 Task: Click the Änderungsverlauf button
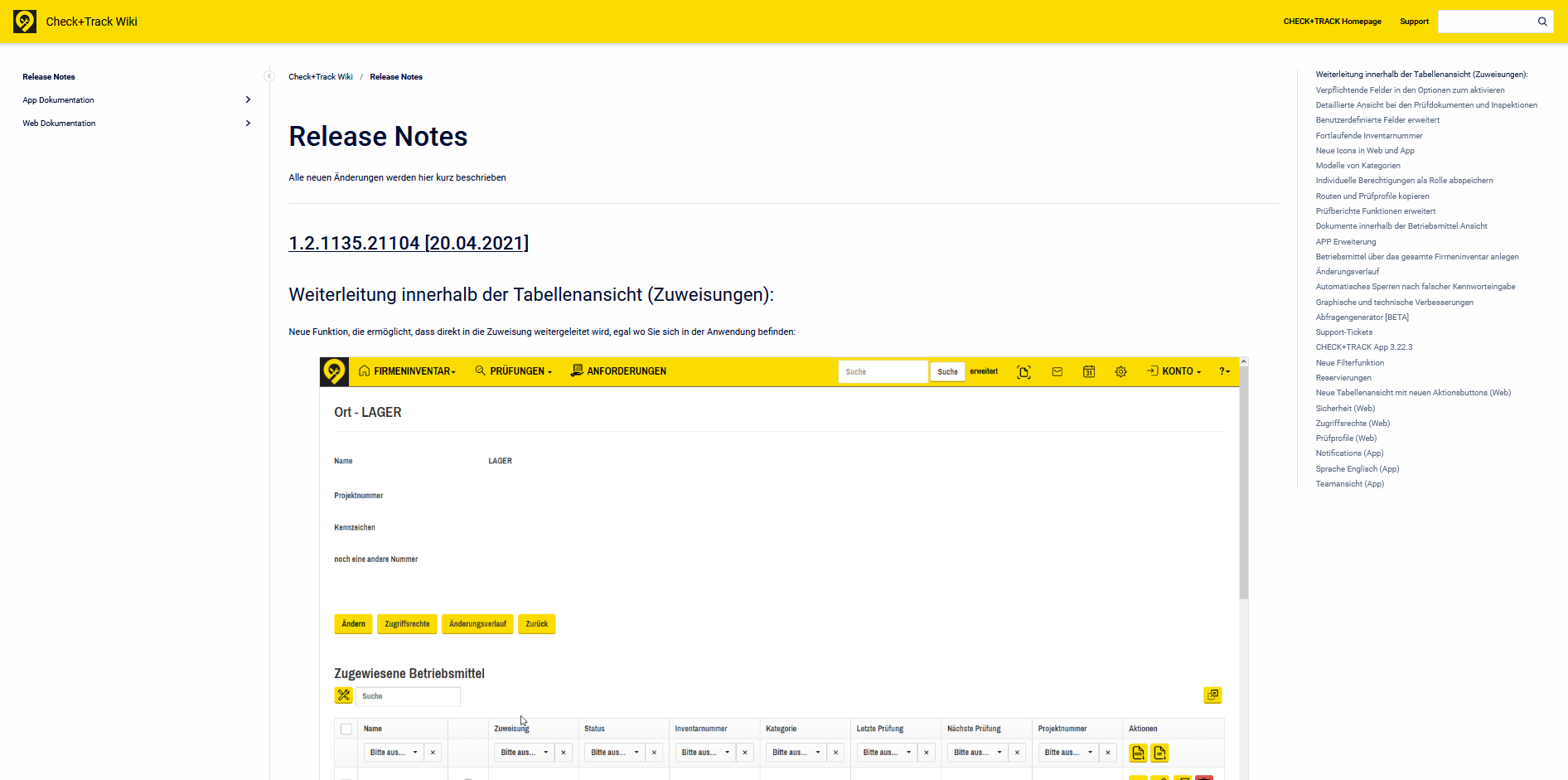tap(477, 624)
